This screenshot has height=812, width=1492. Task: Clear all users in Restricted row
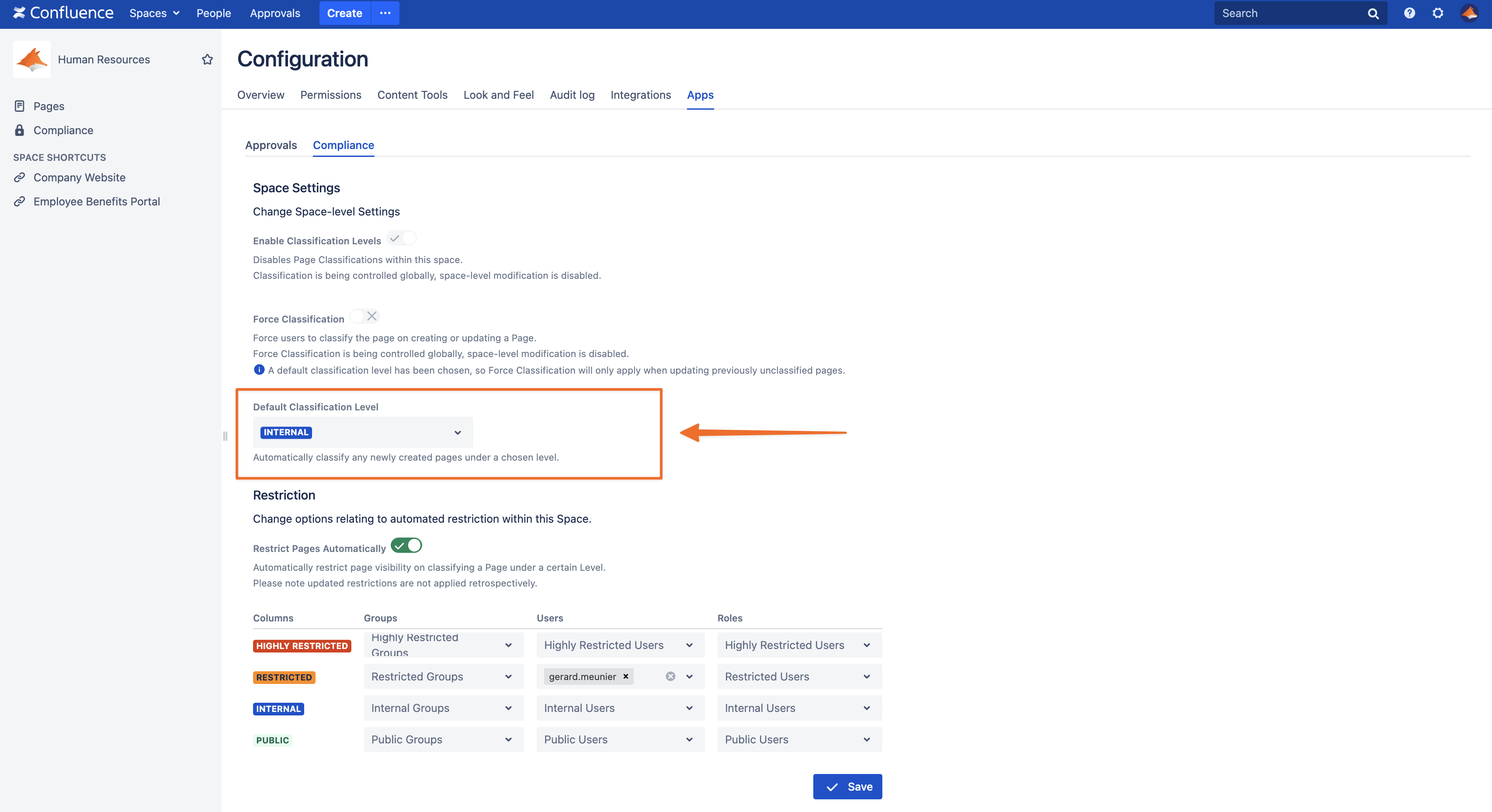click(670, 677)
